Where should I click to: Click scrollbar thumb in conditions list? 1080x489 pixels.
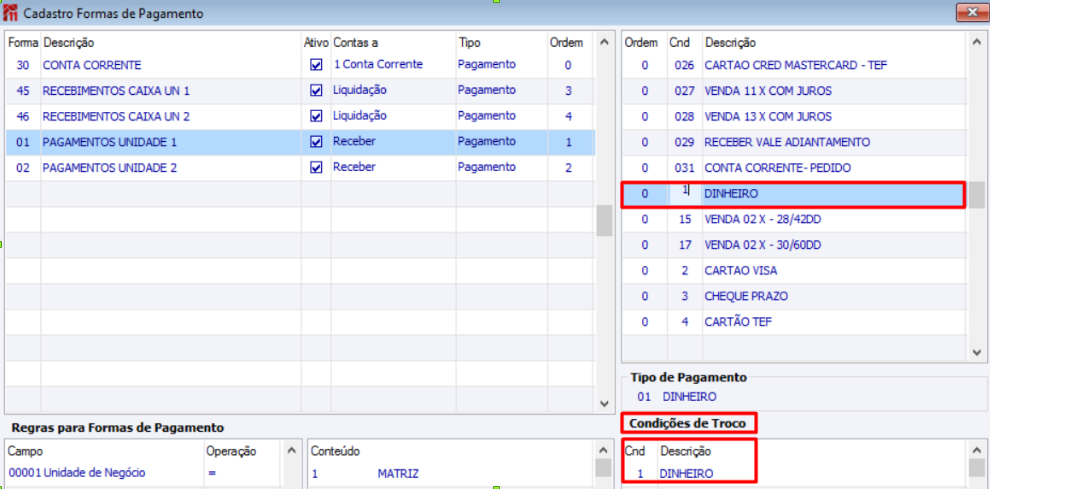pos(977,196)
